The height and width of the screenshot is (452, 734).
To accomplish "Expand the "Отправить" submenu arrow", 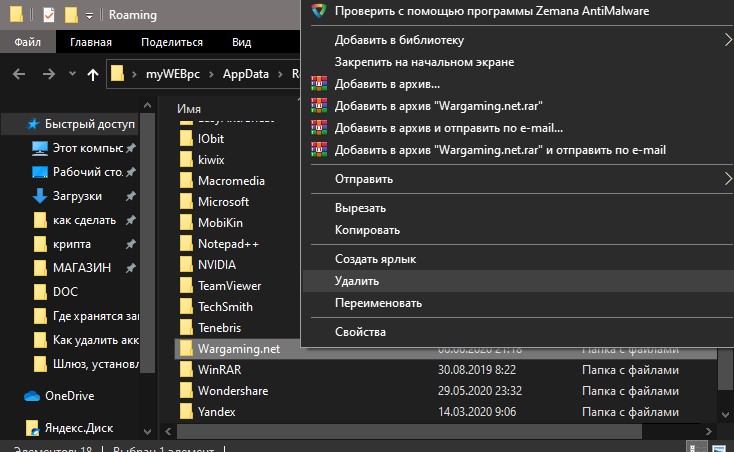I will [728, 179].
